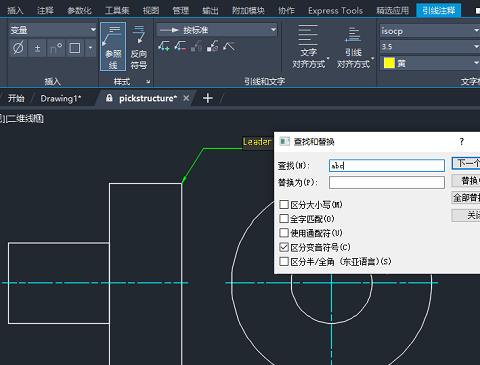Click the 下一个 find next button
Image resolution: width=480 pixels, height=365 pixels.
467,163
